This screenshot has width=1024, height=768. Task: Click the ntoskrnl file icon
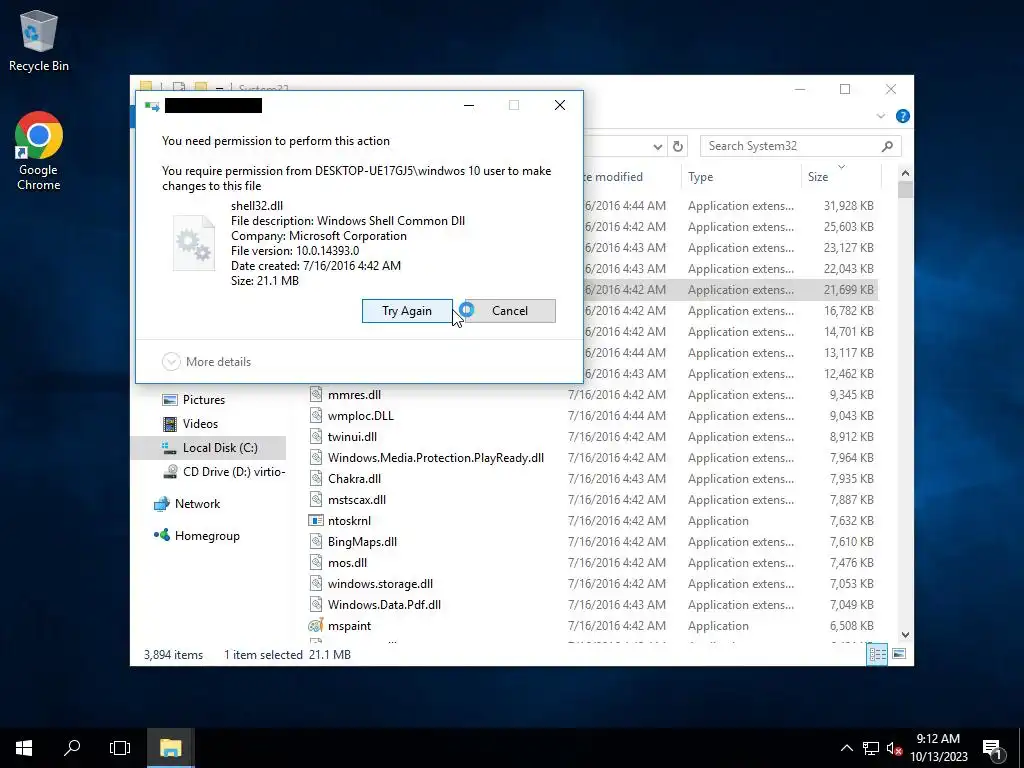(x=316, y=520)
